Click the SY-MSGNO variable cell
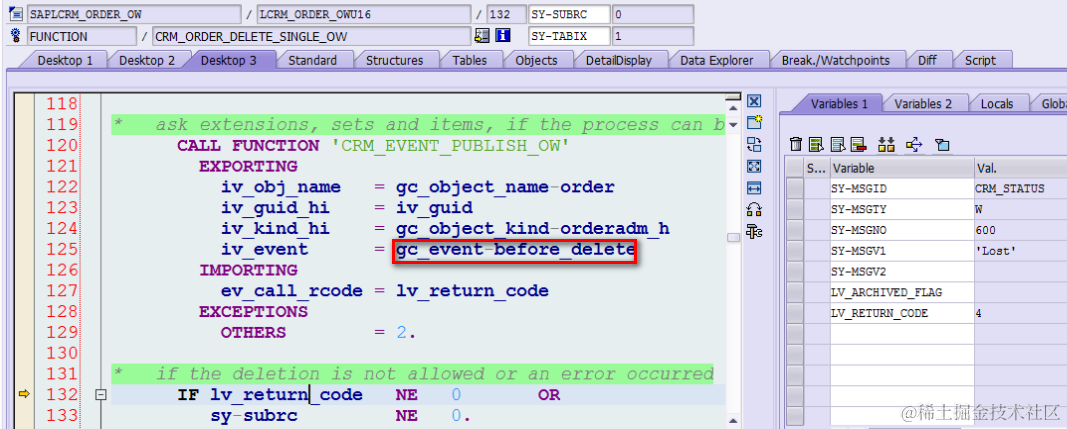 [x=902, y=230]
